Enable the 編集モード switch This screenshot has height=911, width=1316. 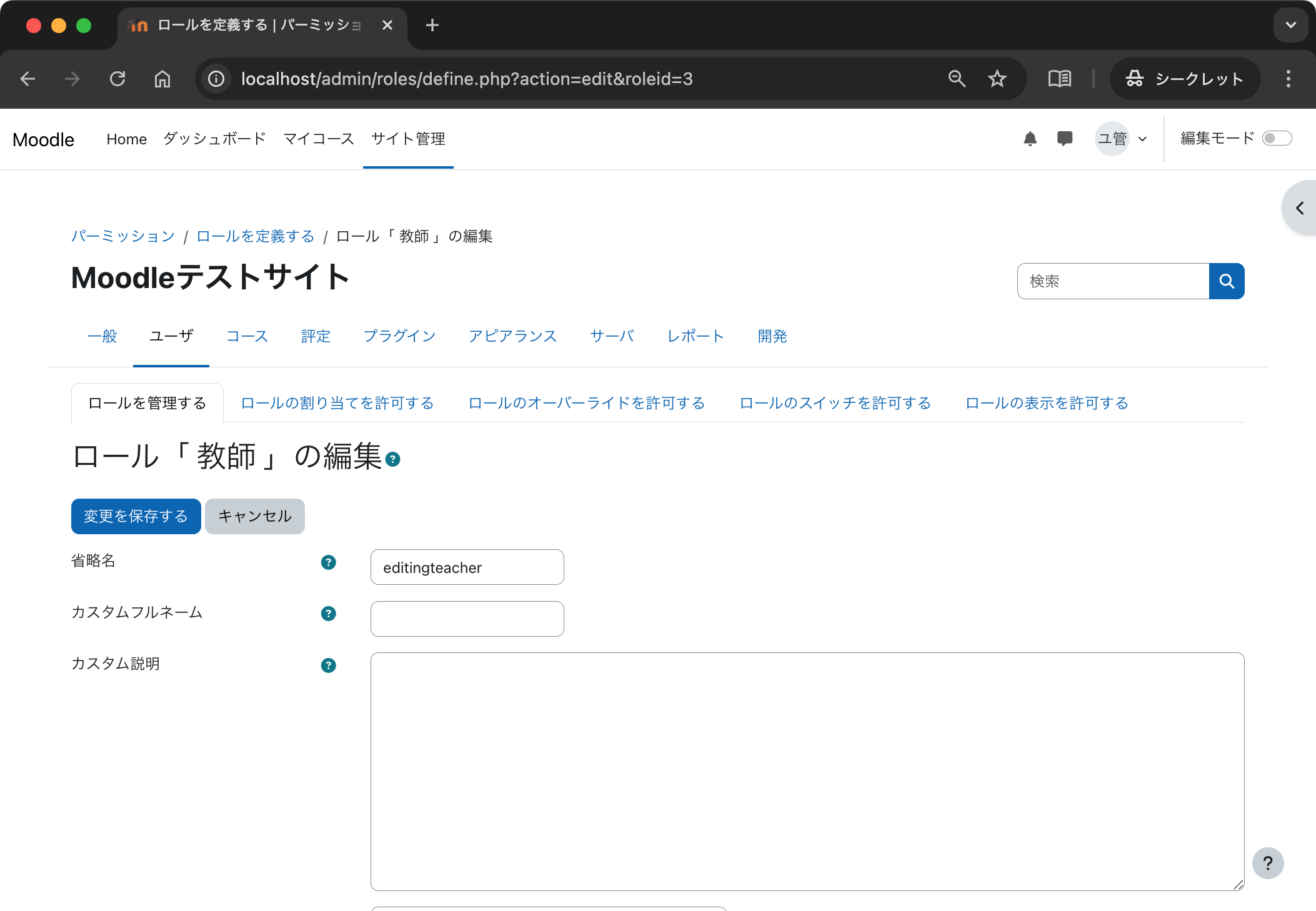[1277, 138]
